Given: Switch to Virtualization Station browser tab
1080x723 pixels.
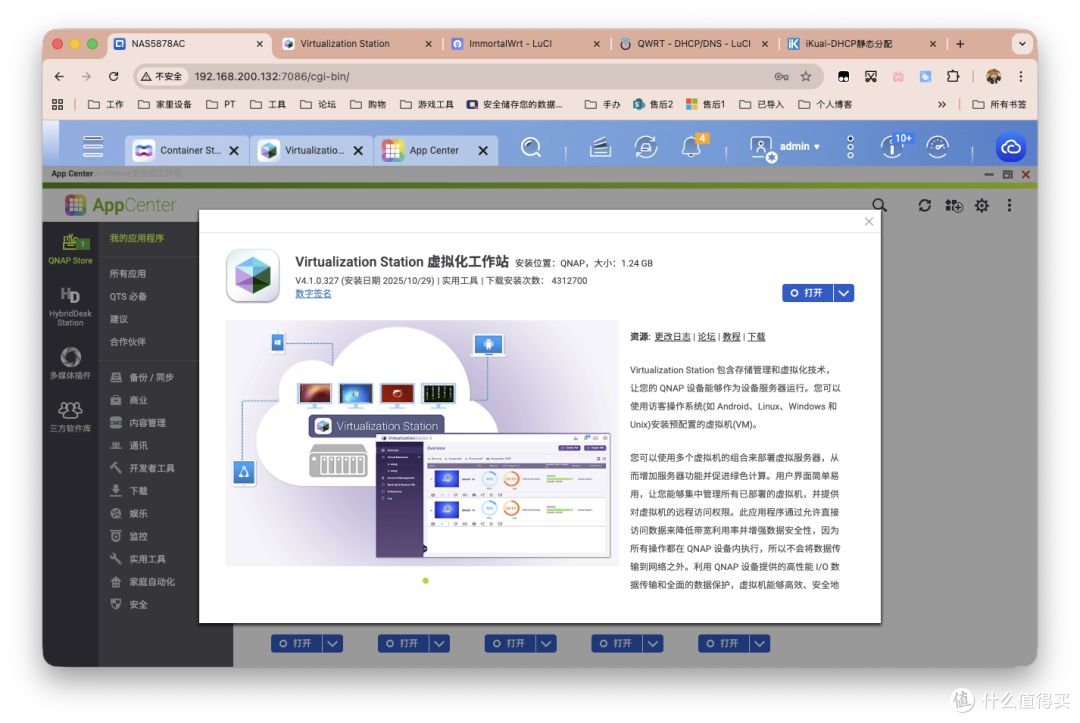Looking at the screenshot, I should [356, 43].
